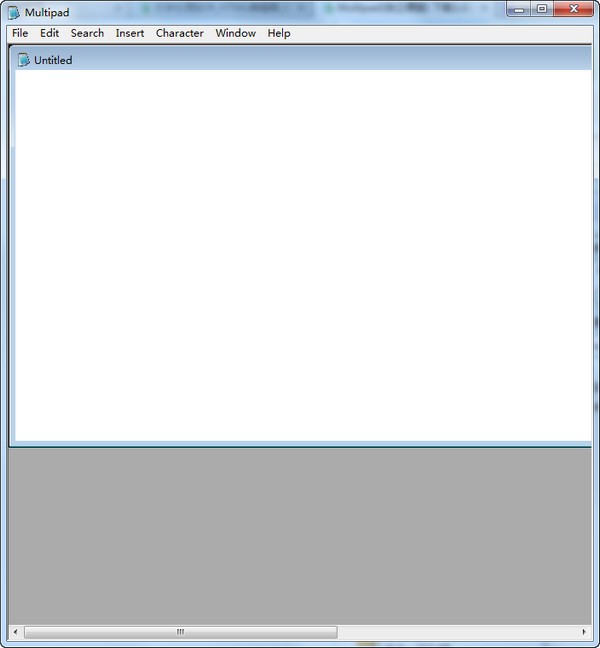Open the Search menu
The width and height of the screenshot is (600, 648).
(87, 33)
